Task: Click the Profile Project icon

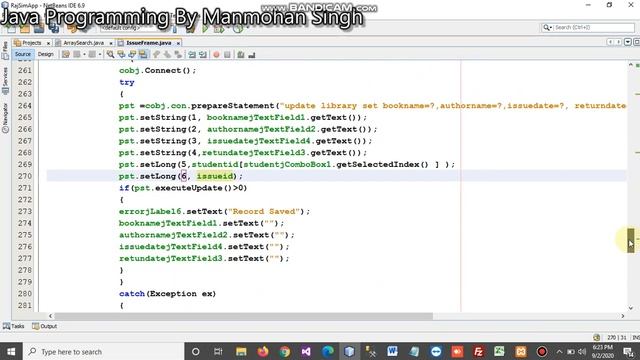Action: pyautogui.click(x=238, y=28)
